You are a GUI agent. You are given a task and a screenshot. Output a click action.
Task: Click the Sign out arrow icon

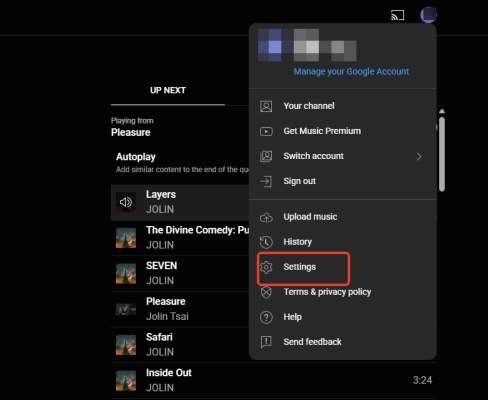click(266, 181)
